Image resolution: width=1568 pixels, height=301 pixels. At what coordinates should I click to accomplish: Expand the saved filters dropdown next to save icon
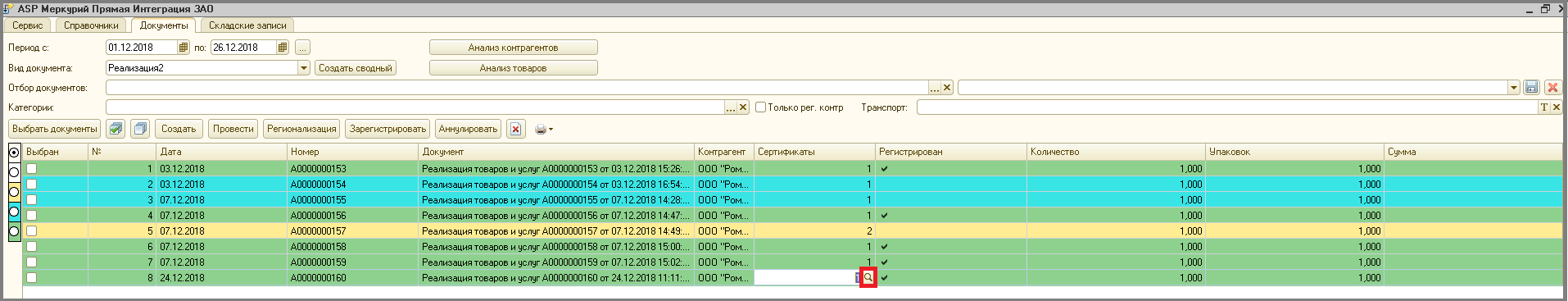(1514, 88)
